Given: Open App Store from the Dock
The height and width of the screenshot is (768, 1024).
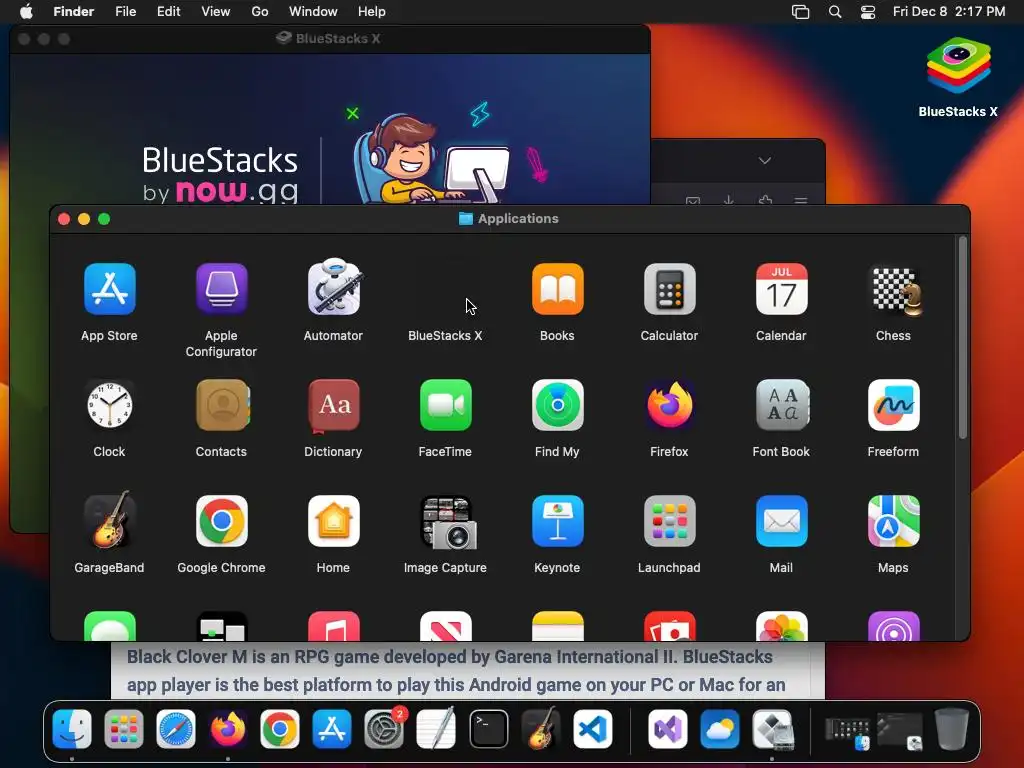Looking at the screenshot, I should tap(332, 729).
